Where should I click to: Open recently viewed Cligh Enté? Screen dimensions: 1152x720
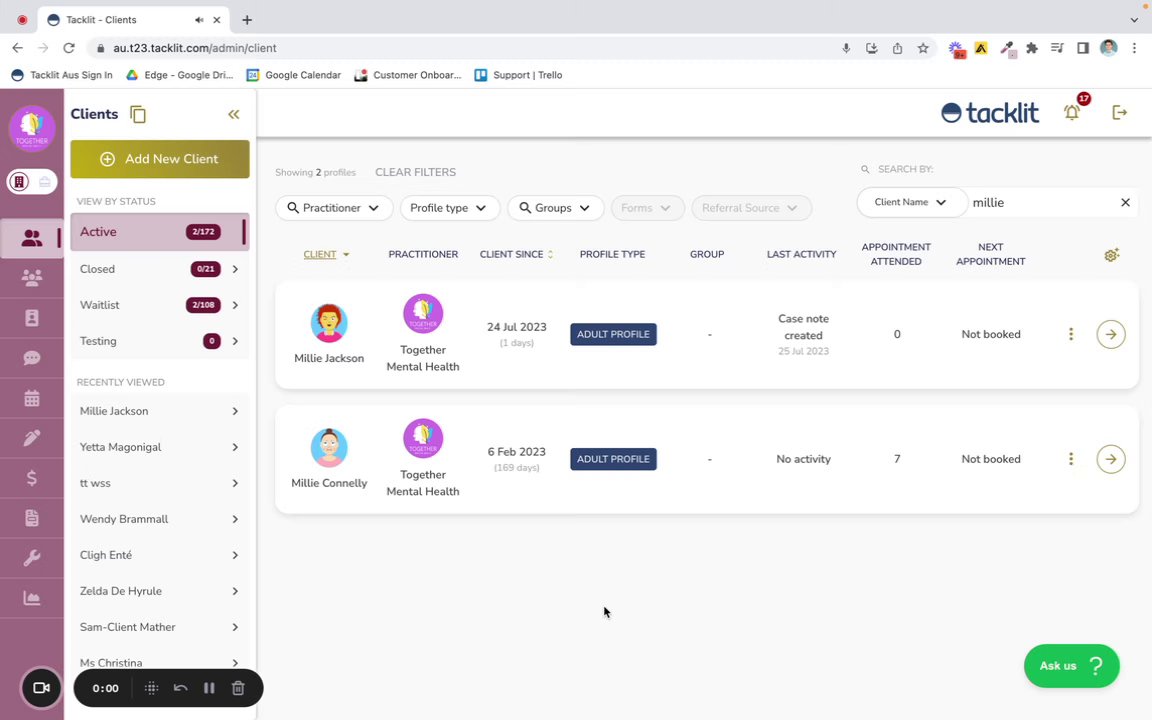(x=159, y=555)
